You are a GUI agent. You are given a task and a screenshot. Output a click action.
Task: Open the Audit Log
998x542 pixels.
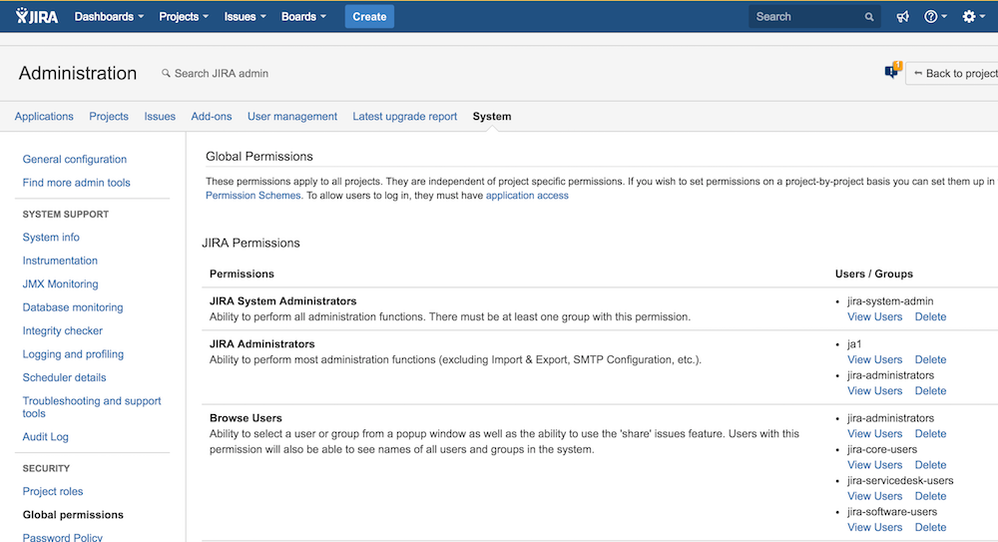45,437
